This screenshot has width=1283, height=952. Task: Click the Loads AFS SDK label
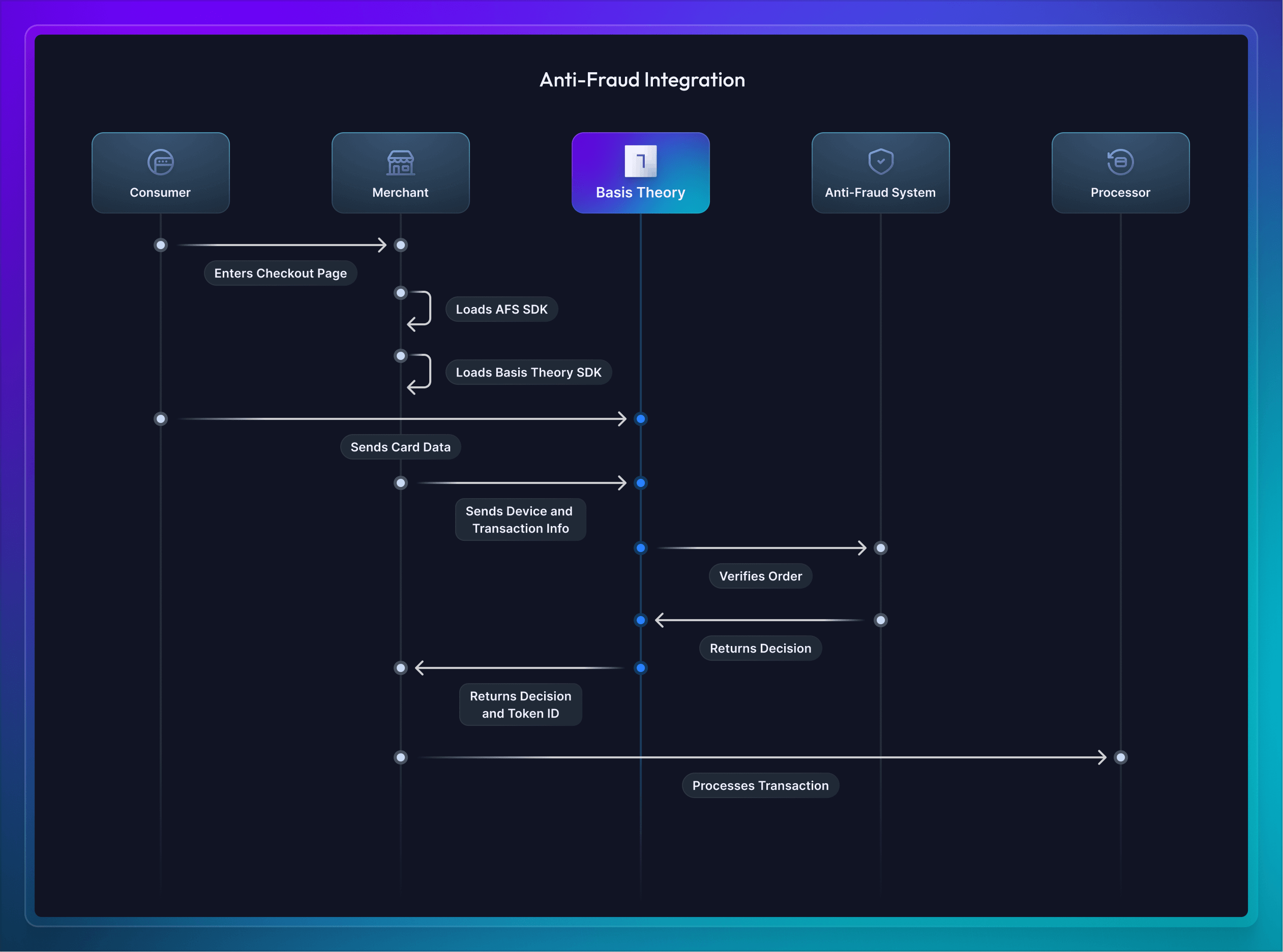[502, 310]
